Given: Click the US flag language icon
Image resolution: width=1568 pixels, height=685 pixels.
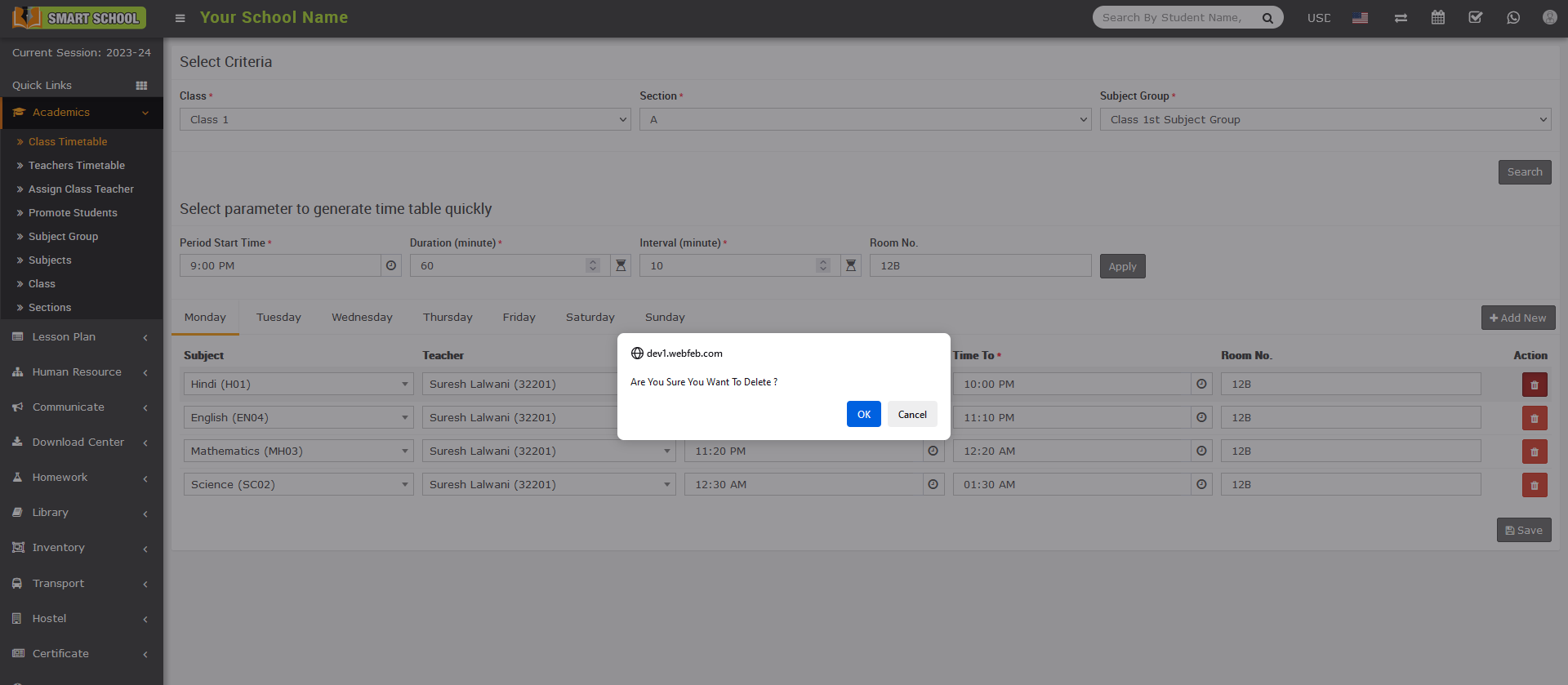Looking at the screenshot, I should pos(1360,18).
